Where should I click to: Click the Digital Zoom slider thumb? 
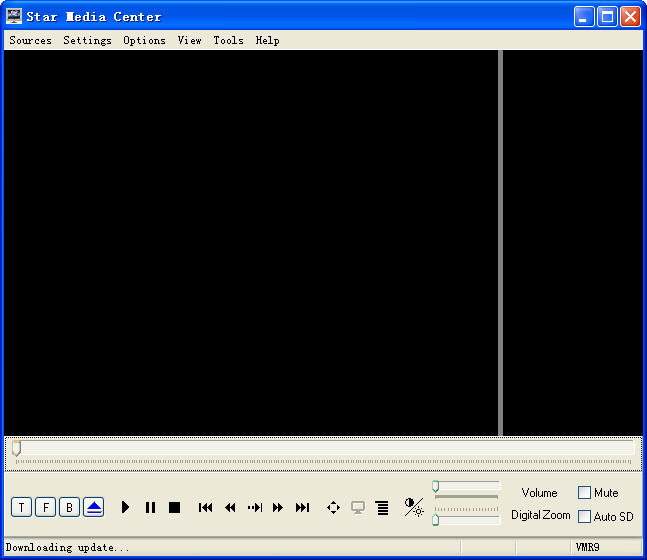(435, 520)
